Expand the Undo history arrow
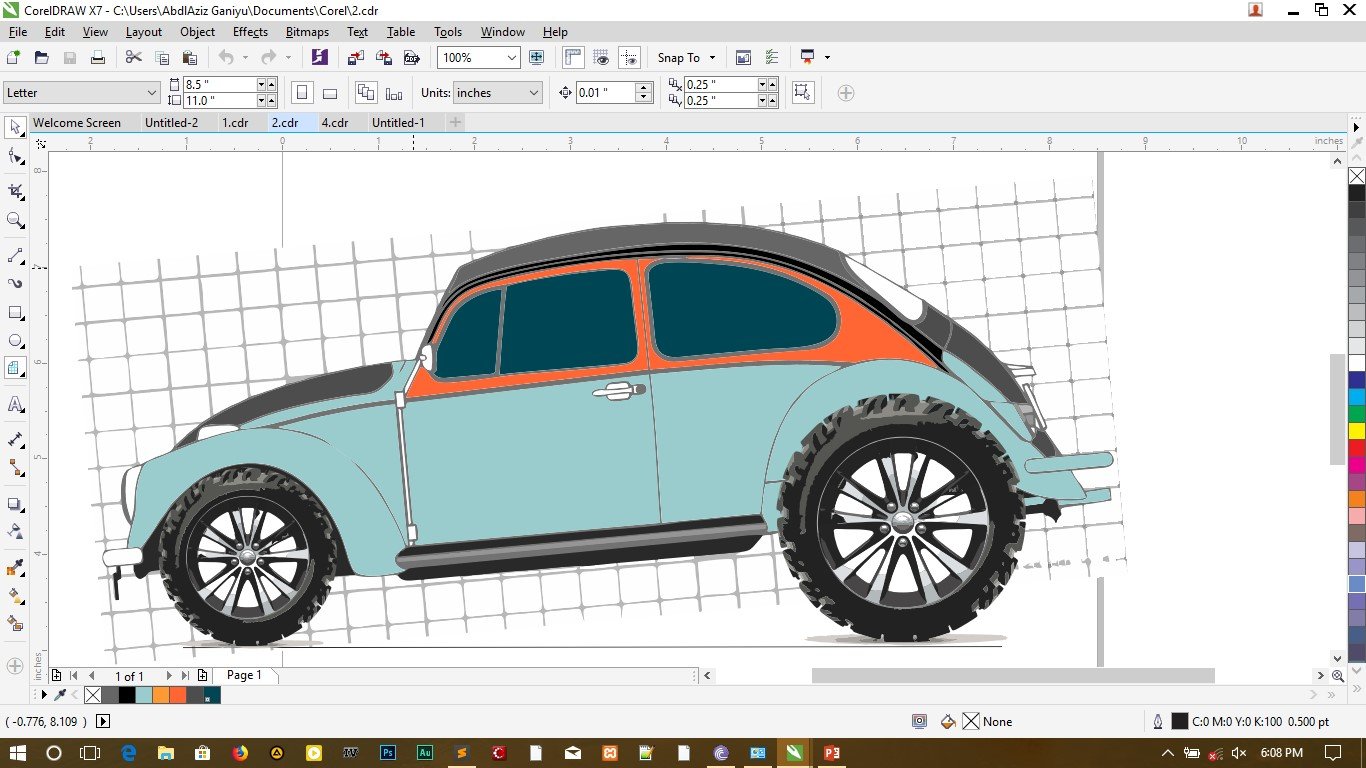The height and width of the screenshot is (768, 1366). click(245, 58)
